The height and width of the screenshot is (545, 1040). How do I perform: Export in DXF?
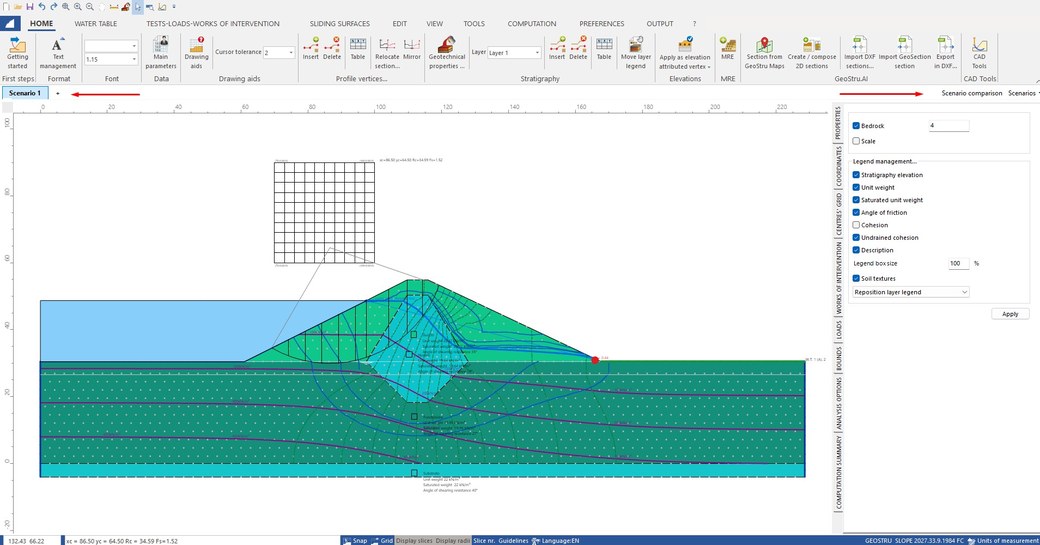(x=945, y=53)
